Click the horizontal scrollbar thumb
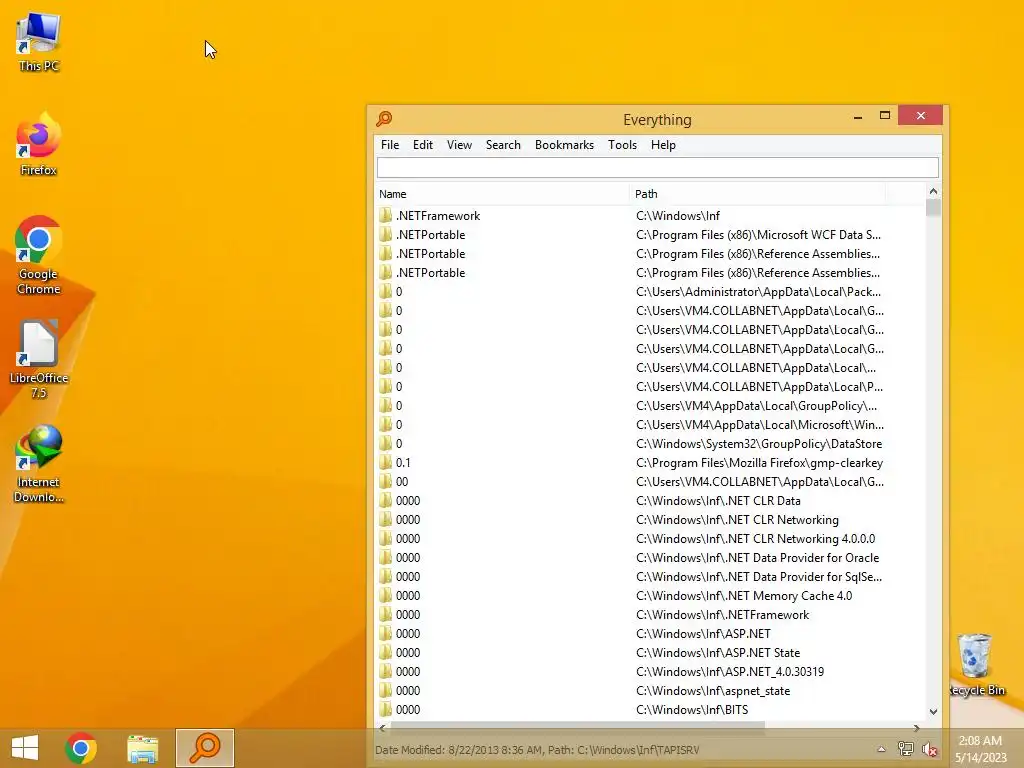The image size is (1024, 768). click(577, 728)
